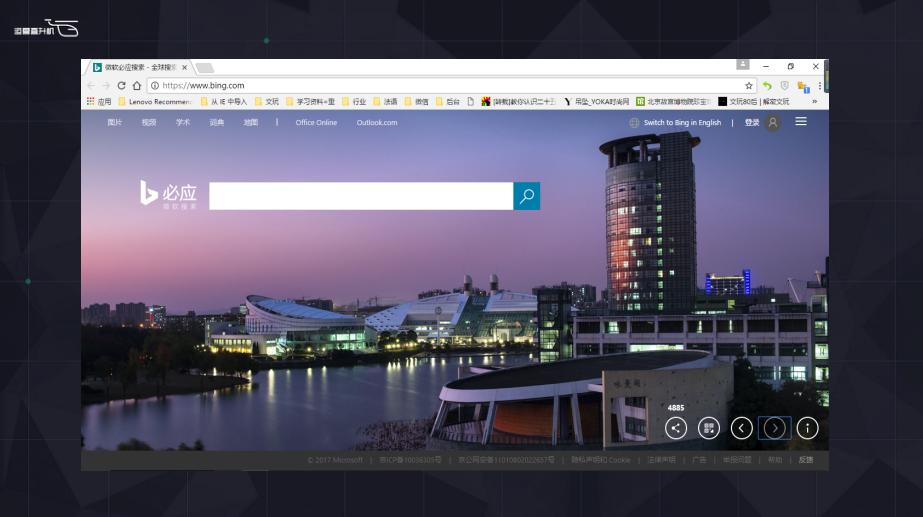The width and height of the screenshot is (923, 517).
Task: Open the share image icon
Action: pyautogui.click(x=676, y=428)
